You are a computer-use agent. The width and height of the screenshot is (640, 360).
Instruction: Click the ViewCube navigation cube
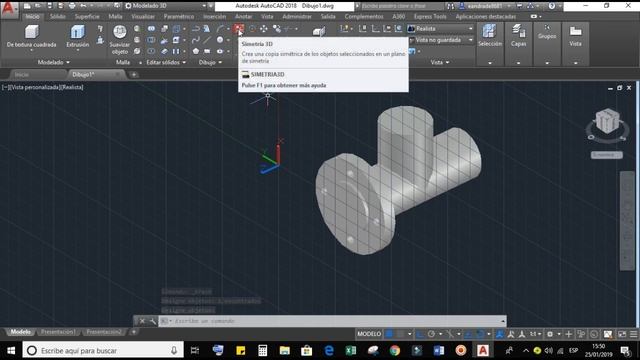pyautogui.click(x=607, y=121)
